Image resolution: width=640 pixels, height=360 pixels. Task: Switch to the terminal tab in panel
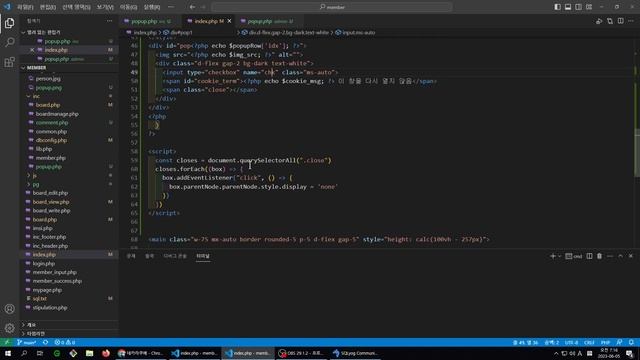(x=203, y=256)
